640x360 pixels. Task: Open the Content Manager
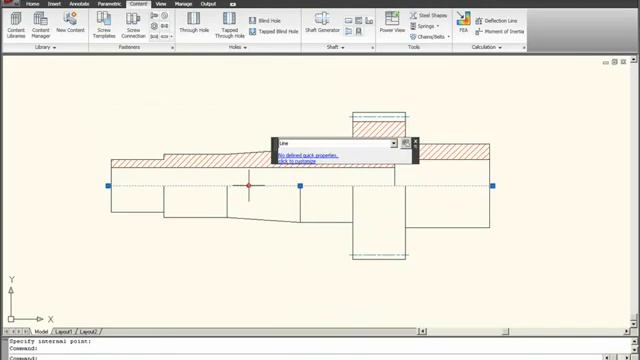coord(41,25)
